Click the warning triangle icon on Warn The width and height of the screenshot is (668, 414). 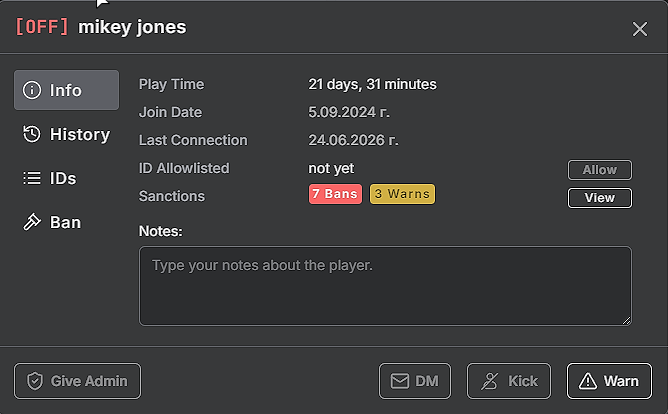(x=588, y=381)
